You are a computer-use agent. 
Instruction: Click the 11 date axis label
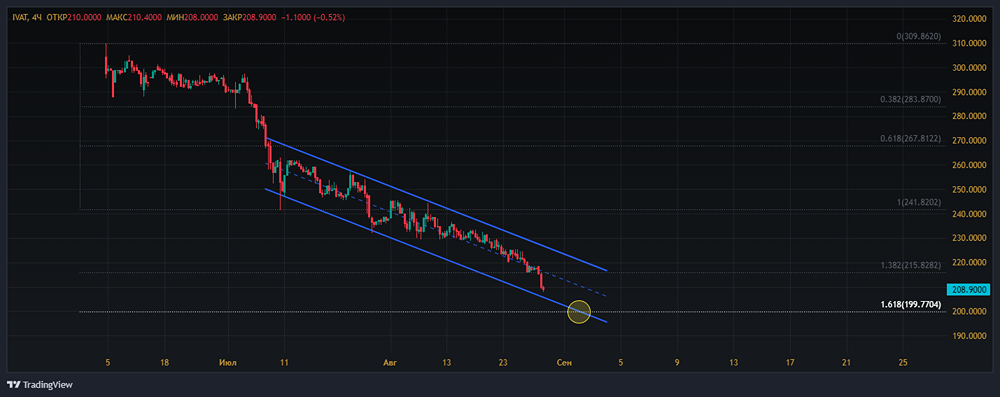(284, 363)
